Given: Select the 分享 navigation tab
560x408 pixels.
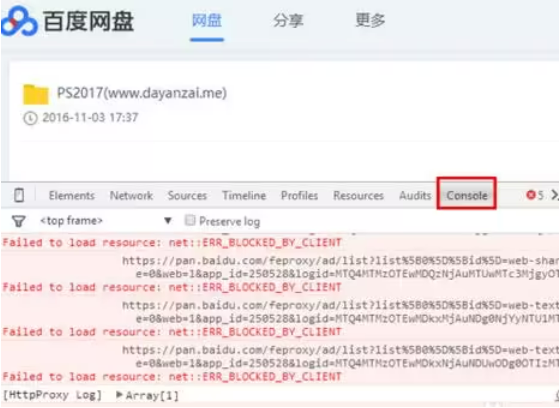Looking at the screenshot, I should [x=289, y=20].
